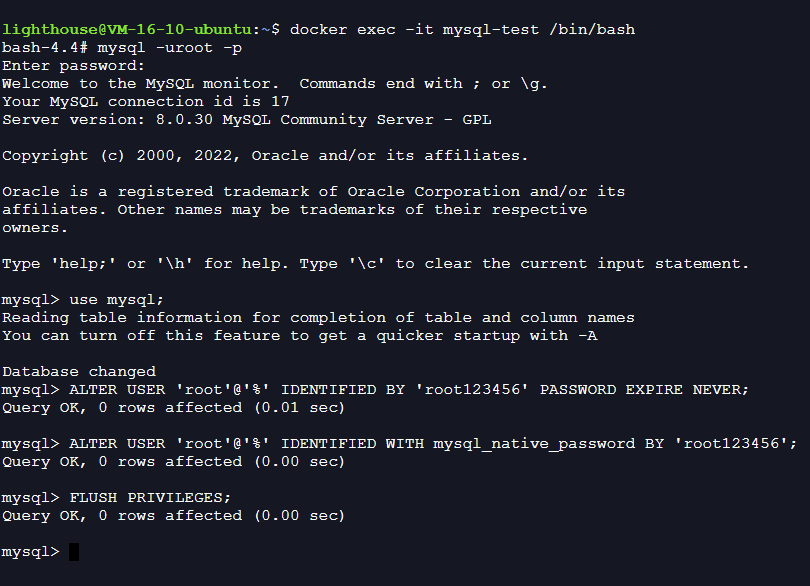The height and width of the screenshot is (586, 810).
Task: Click the 'quicker startup with -A' line
Action: [300, 336]
